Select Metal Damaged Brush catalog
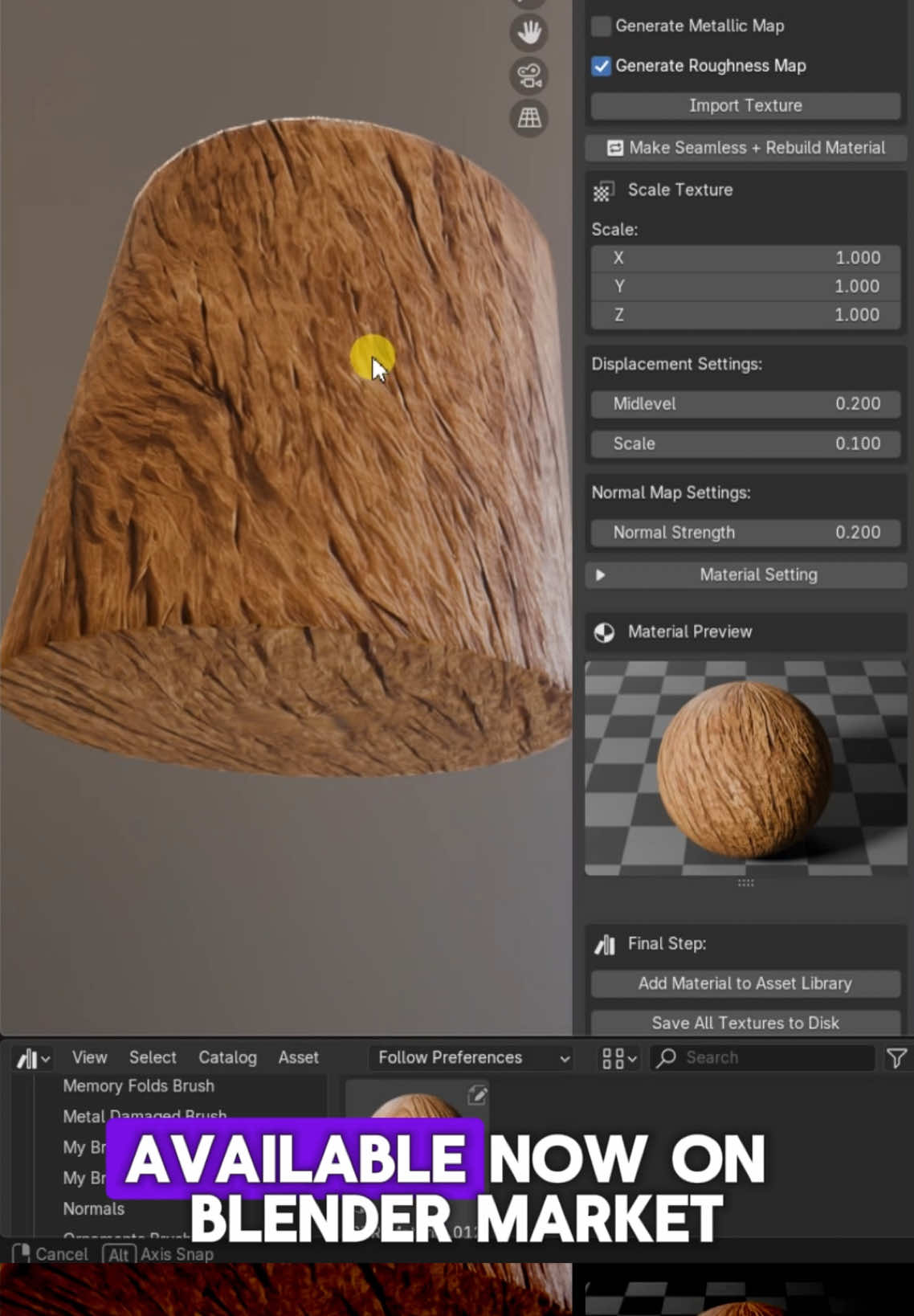 click(145, 1116)
